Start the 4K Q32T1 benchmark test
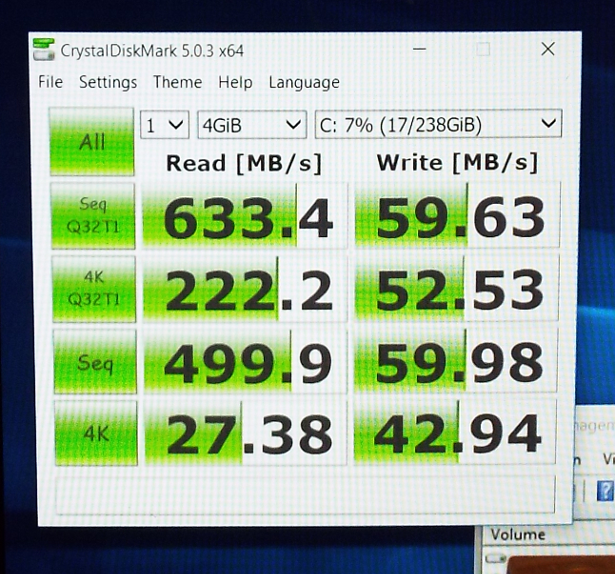Screen dimensions: 615x574 91,288
